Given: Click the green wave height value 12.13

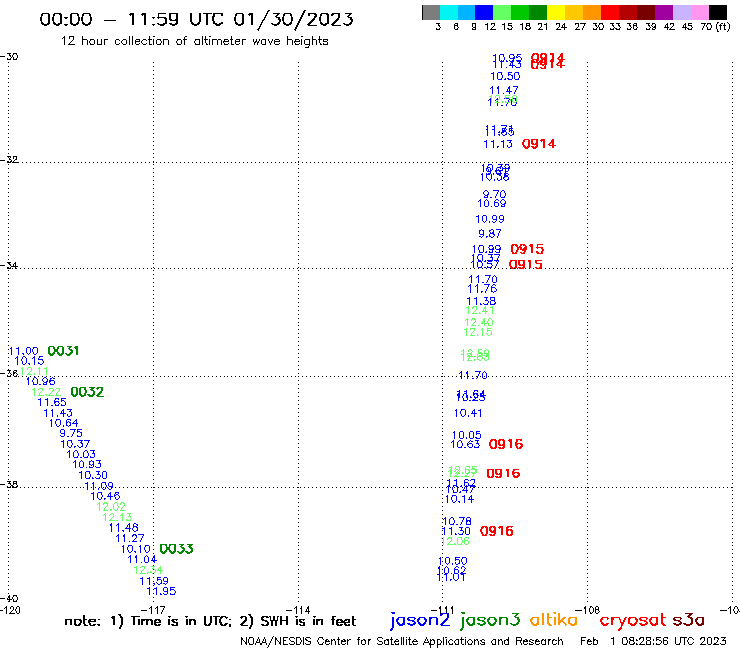Looking at the screenshot, I should (118, 517).
